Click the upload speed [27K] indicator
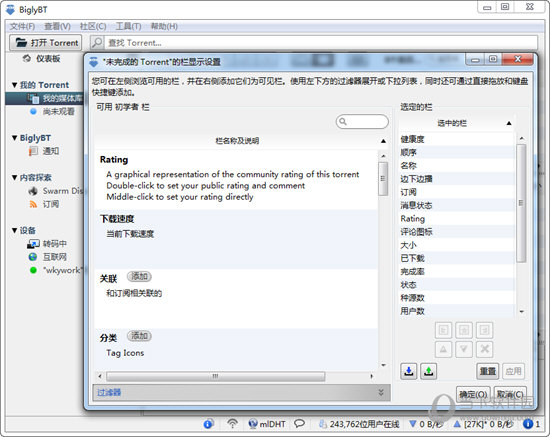550x437 pixels. click(x=483, y=424)
